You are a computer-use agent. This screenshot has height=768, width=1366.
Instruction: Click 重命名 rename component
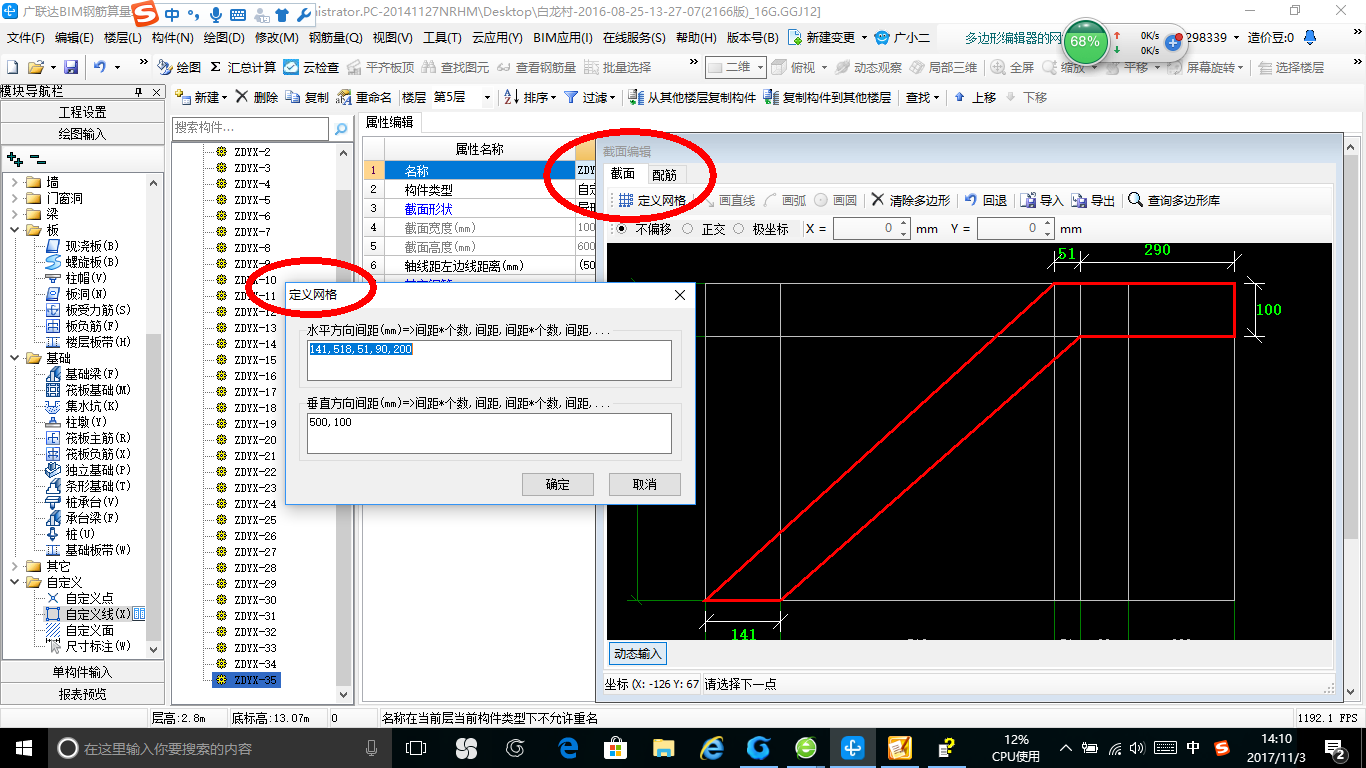[x=365, y=97]
